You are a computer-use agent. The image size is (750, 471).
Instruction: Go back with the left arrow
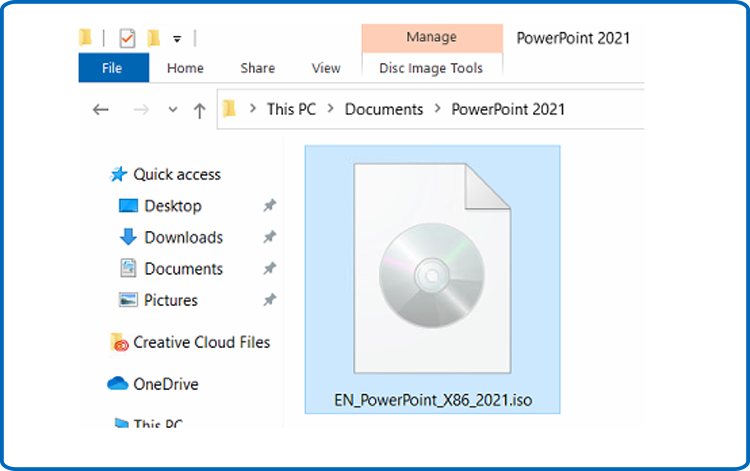[x=100, y=110]
